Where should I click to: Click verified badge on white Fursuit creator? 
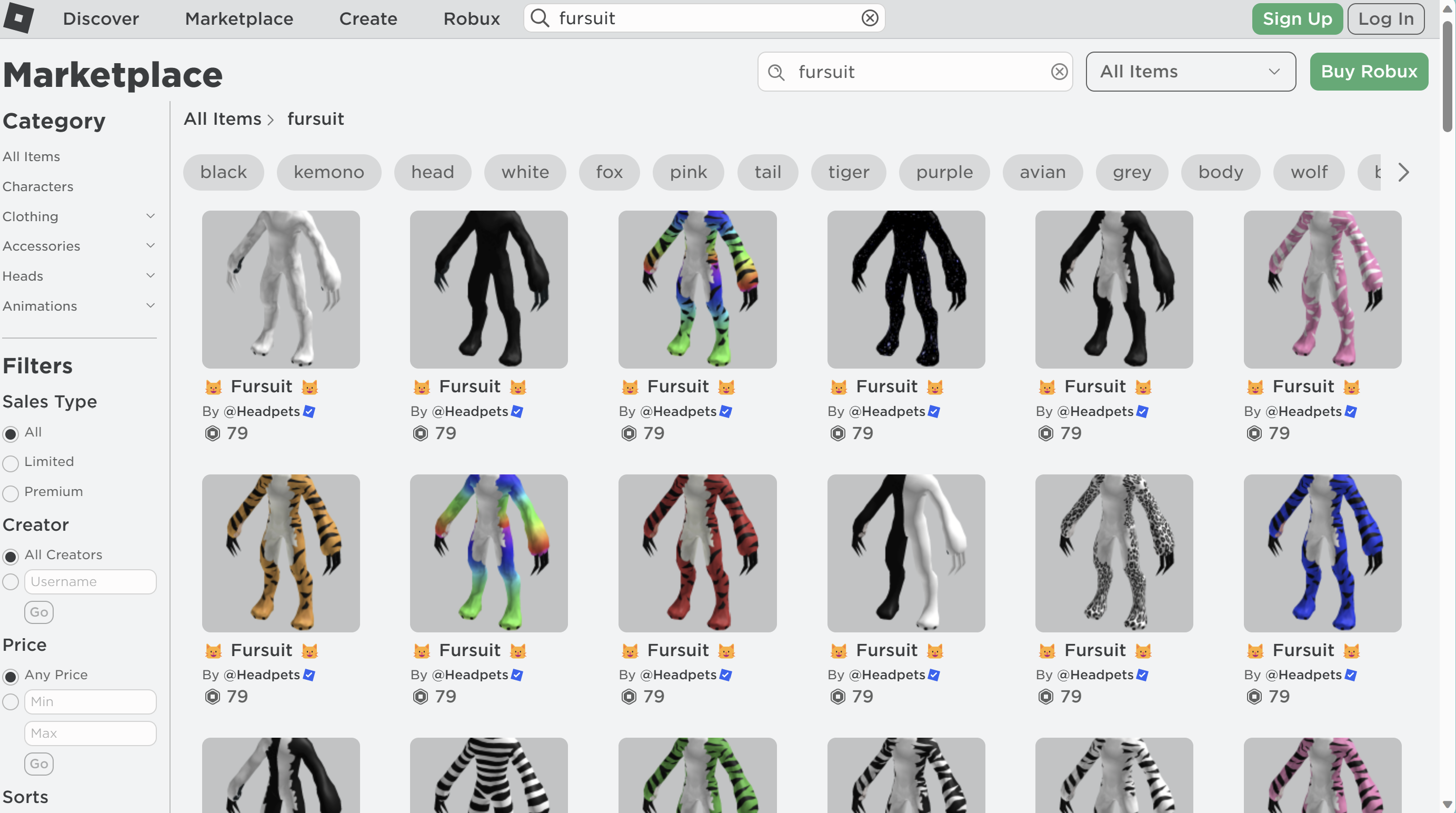click(308, 412)
